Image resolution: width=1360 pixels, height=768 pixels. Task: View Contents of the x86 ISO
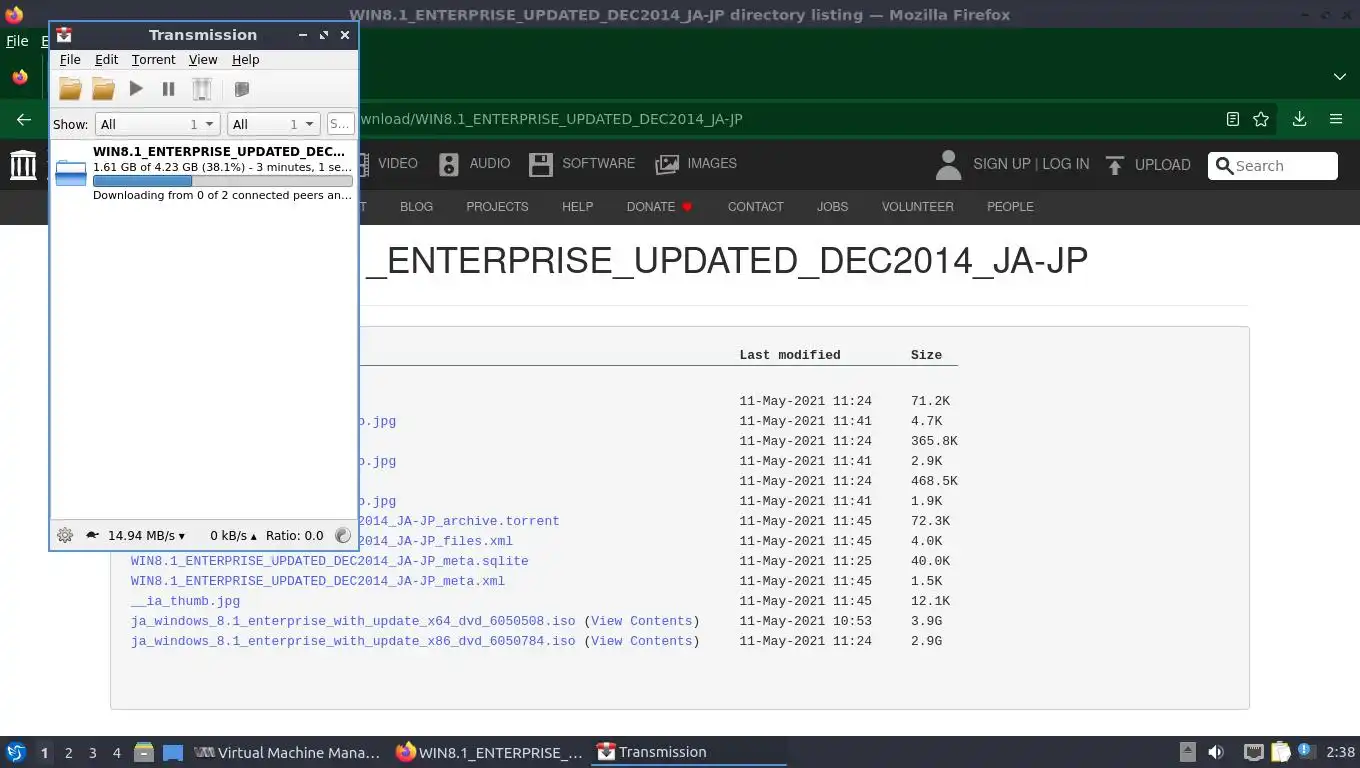coord(641,641)
